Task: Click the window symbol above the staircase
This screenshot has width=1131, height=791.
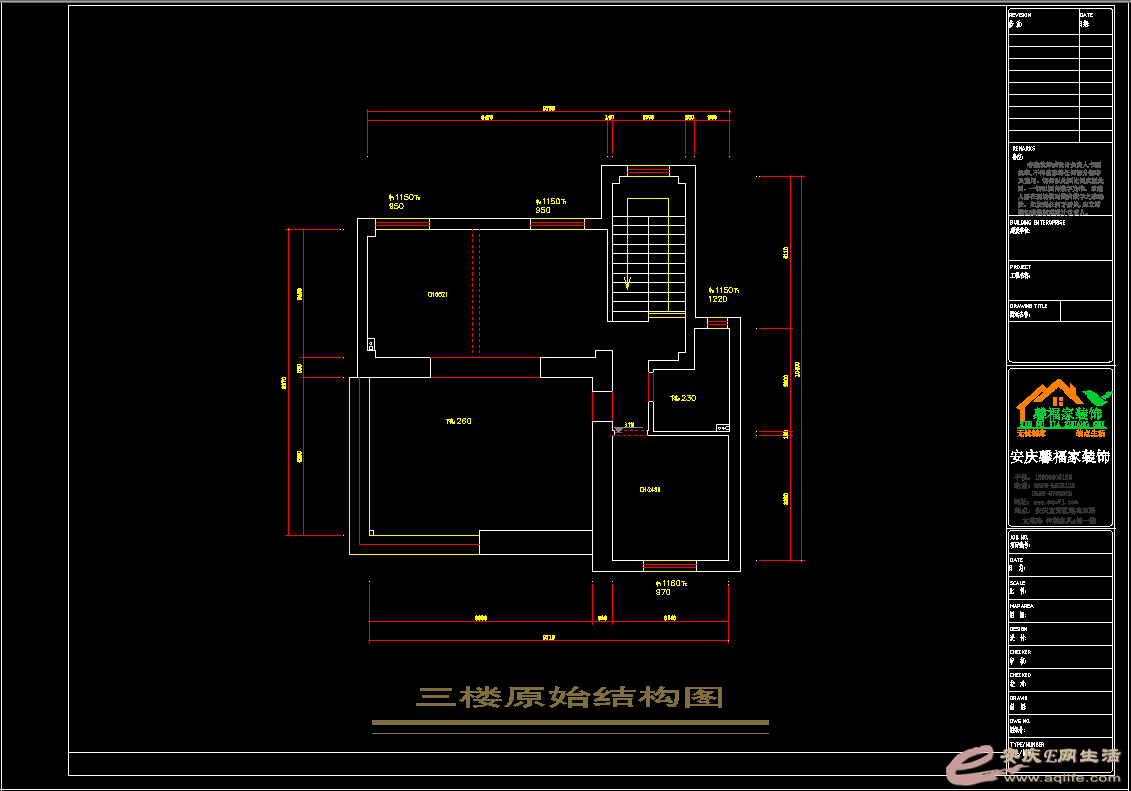Action: coord(648,170)
